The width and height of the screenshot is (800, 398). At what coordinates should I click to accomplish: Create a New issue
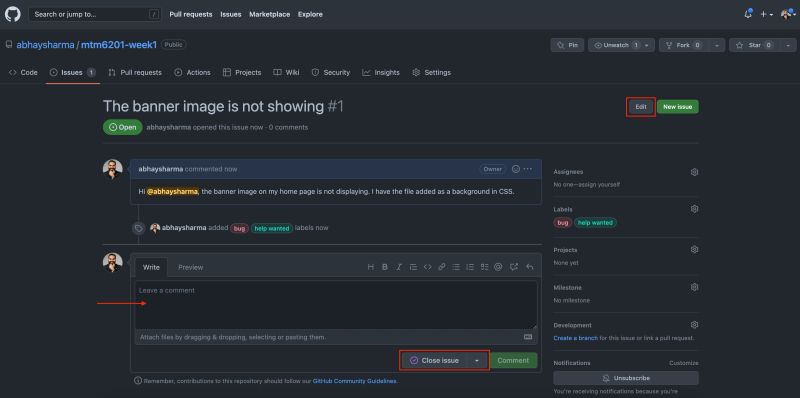coord(678,107)
